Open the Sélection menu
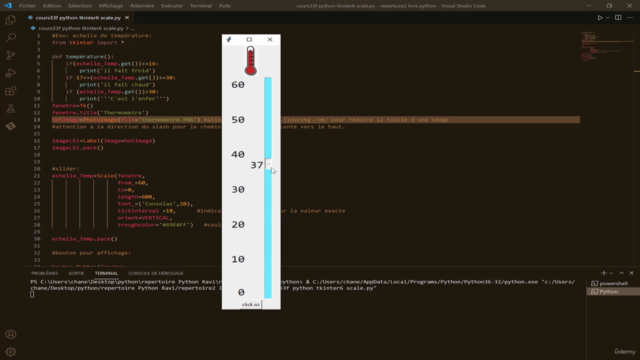The height and width of the screenshot is (360, 640). coord(80,6)
